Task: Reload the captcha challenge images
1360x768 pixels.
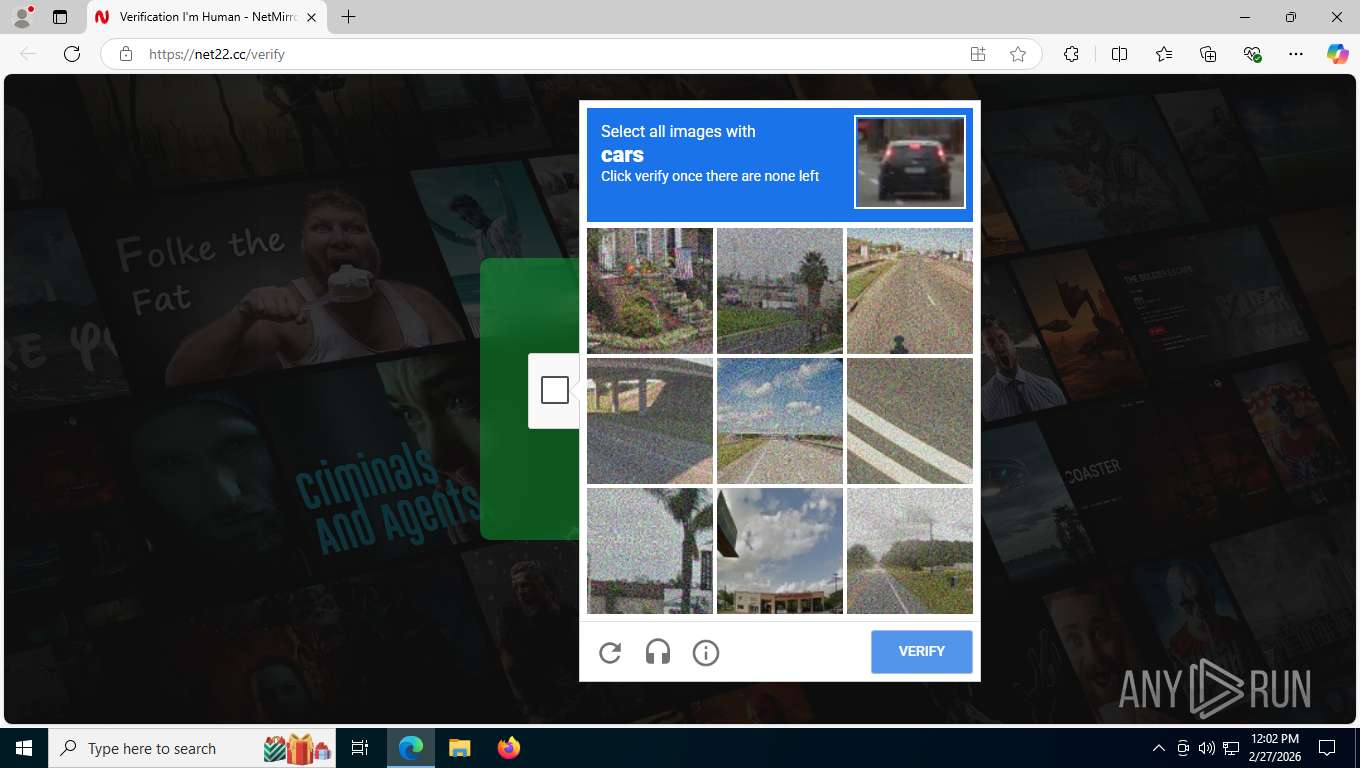Action: [610, 653]
